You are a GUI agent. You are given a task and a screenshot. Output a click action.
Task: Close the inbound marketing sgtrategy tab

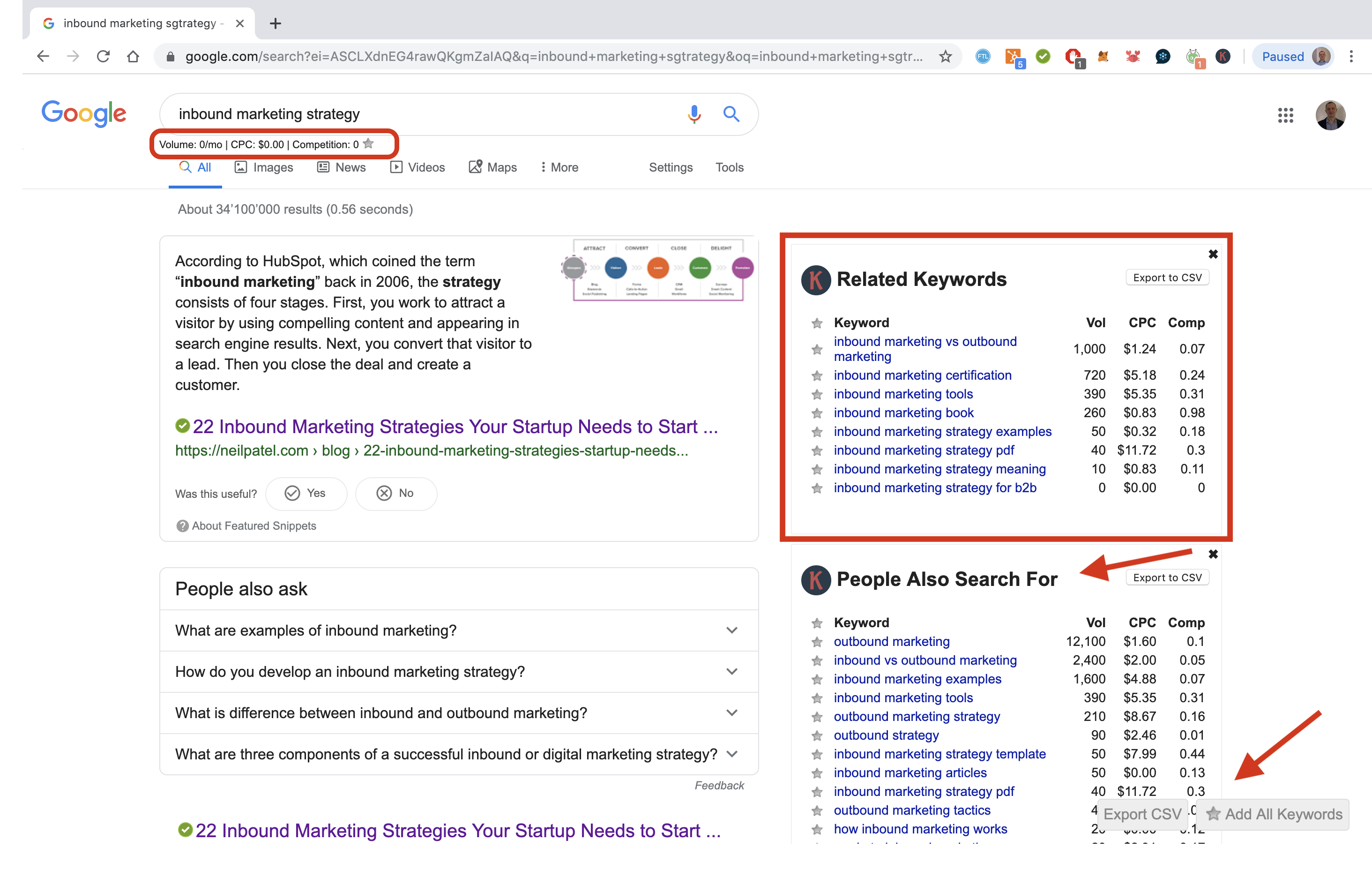pyautogui.click(x=240, y=23)
